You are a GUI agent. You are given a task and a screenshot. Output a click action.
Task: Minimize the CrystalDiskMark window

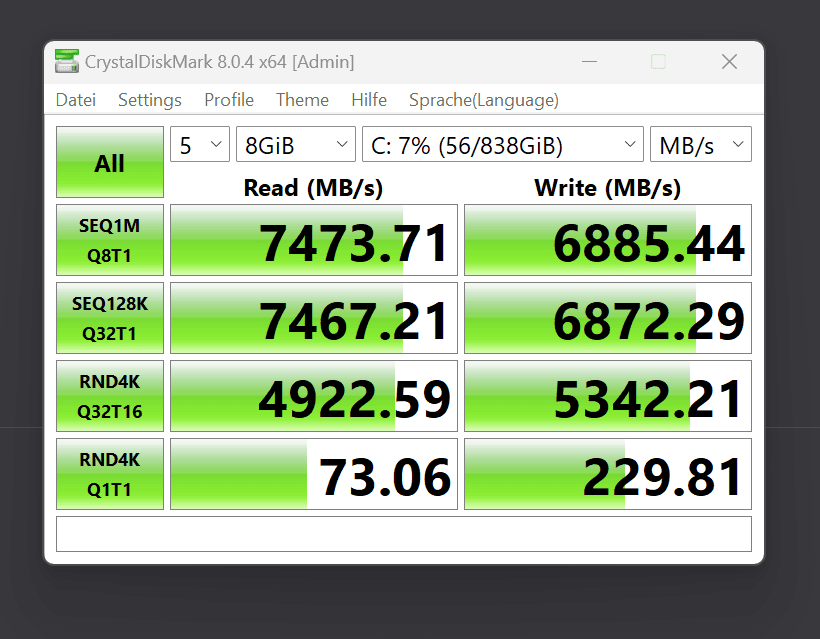click(589, 62)
